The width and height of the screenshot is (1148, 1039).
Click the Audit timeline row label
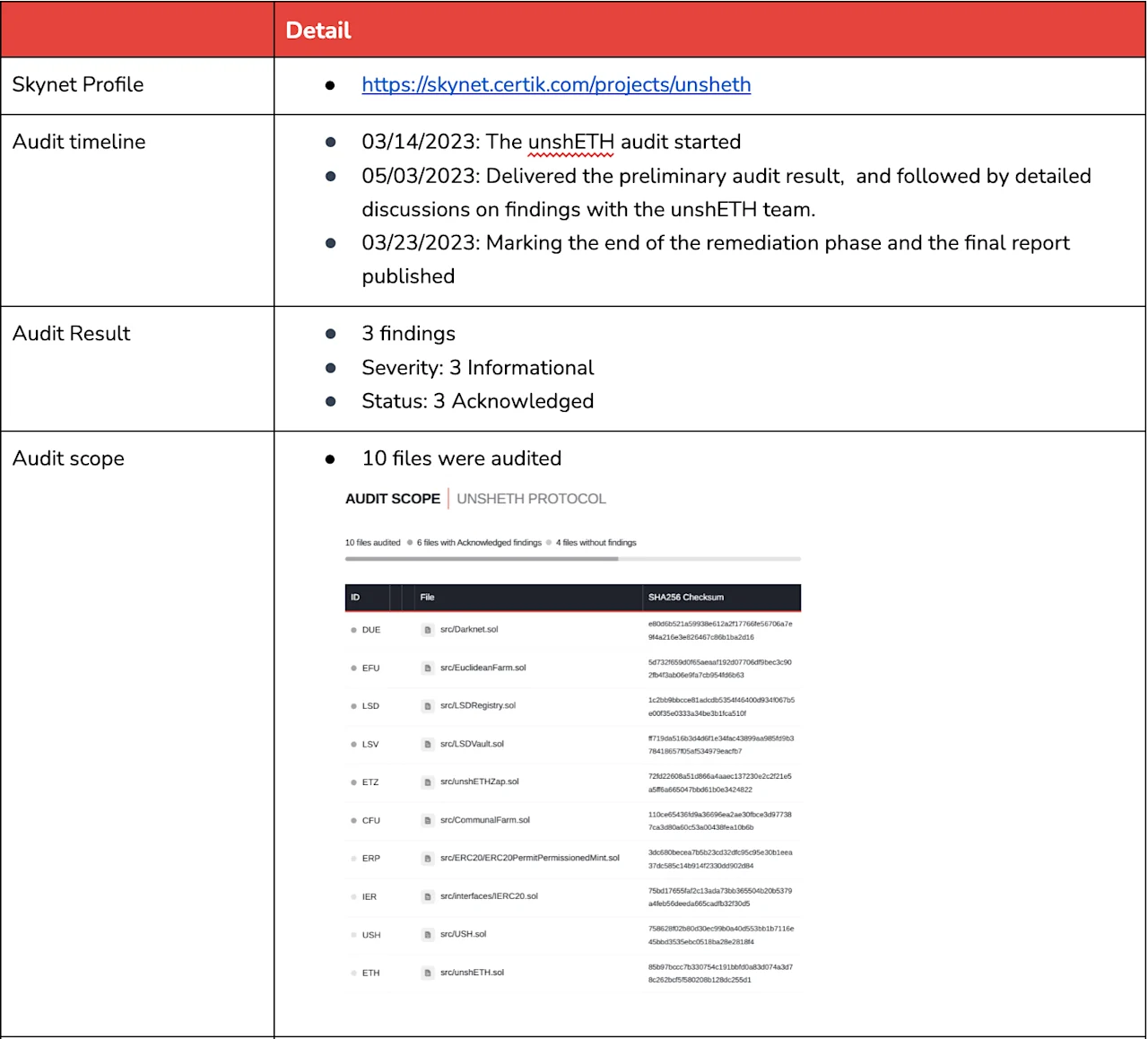point(79,142)
